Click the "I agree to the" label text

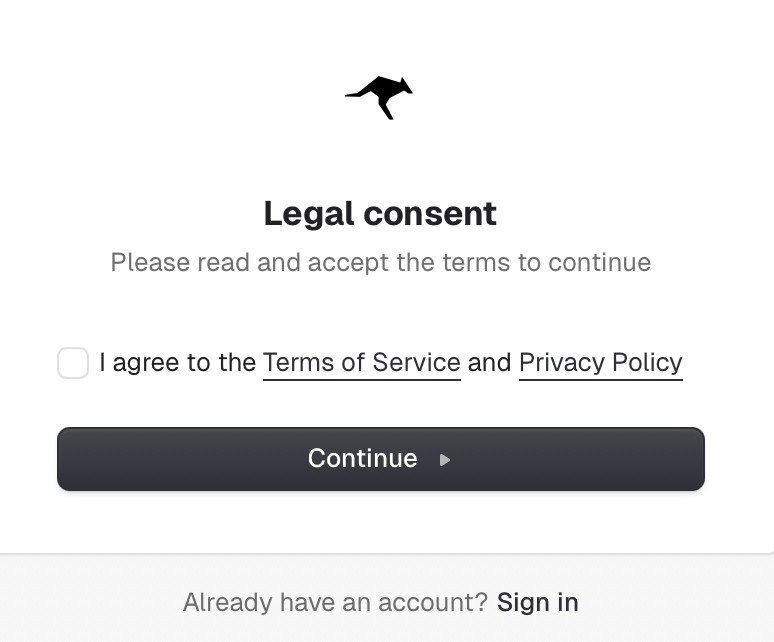pos(178,362)
